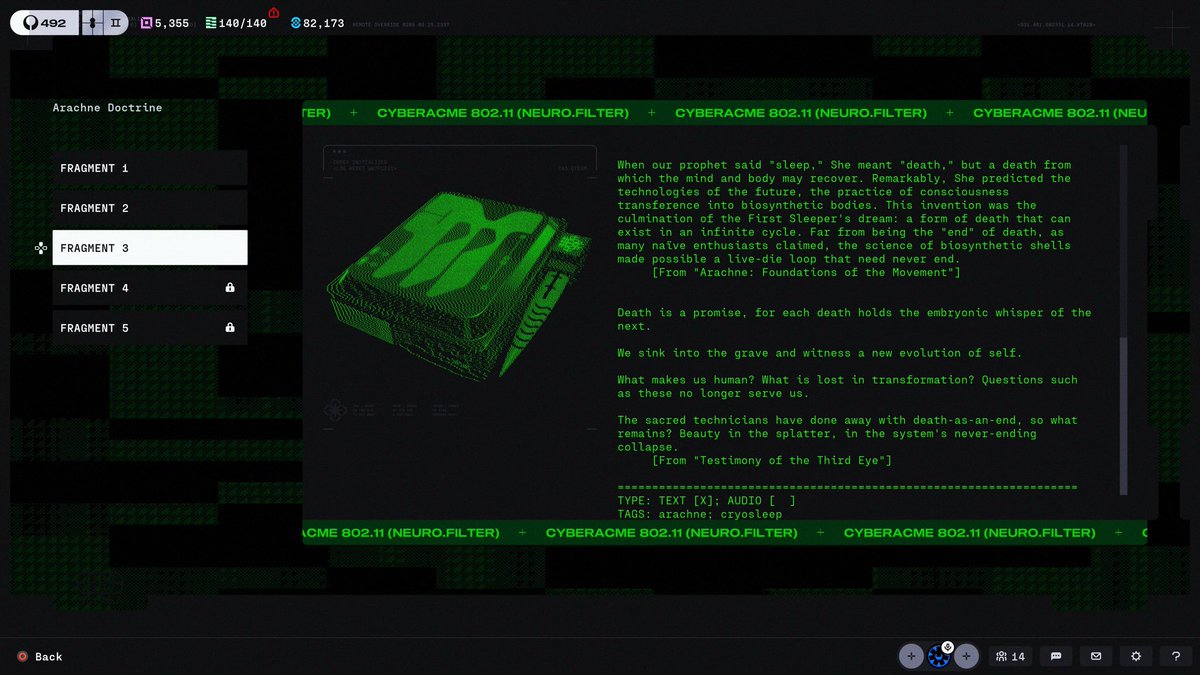The width and height of the screenshot is (1200, 675).
Task: Open the mail inbox envelope icon
Action: [x=1096, y=656]
